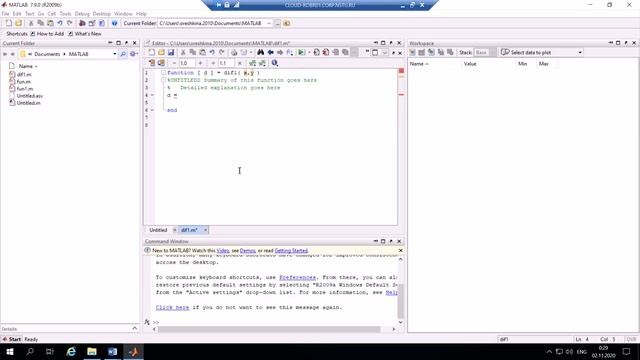Open File Explorer from the taskbar
This screenshot has height=360, width=640.
pyautogui.click(x=92, y=351)
